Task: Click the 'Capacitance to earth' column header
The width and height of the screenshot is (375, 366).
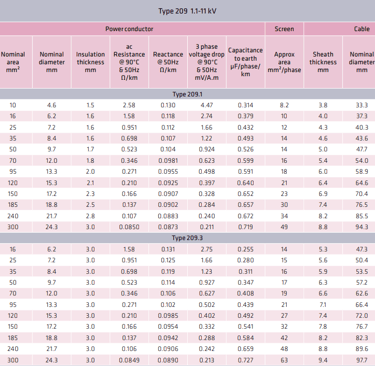Action: tap(245, 62)
